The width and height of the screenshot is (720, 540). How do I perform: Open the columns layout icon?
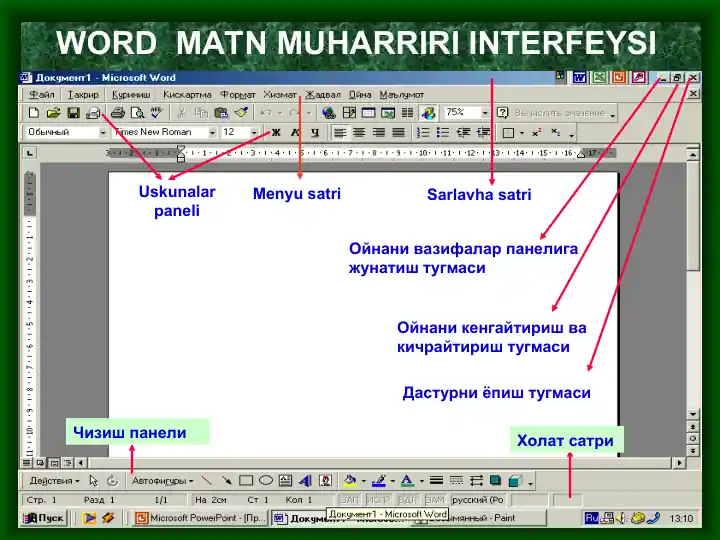[x=407, y=112]
